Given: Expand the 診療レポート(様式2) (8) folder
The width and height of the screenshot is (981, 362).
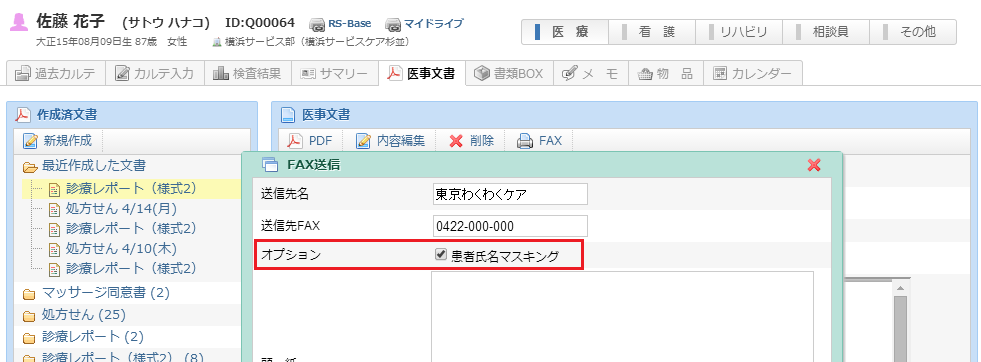Looking at the screenshot, I should (x=29, y=359).
